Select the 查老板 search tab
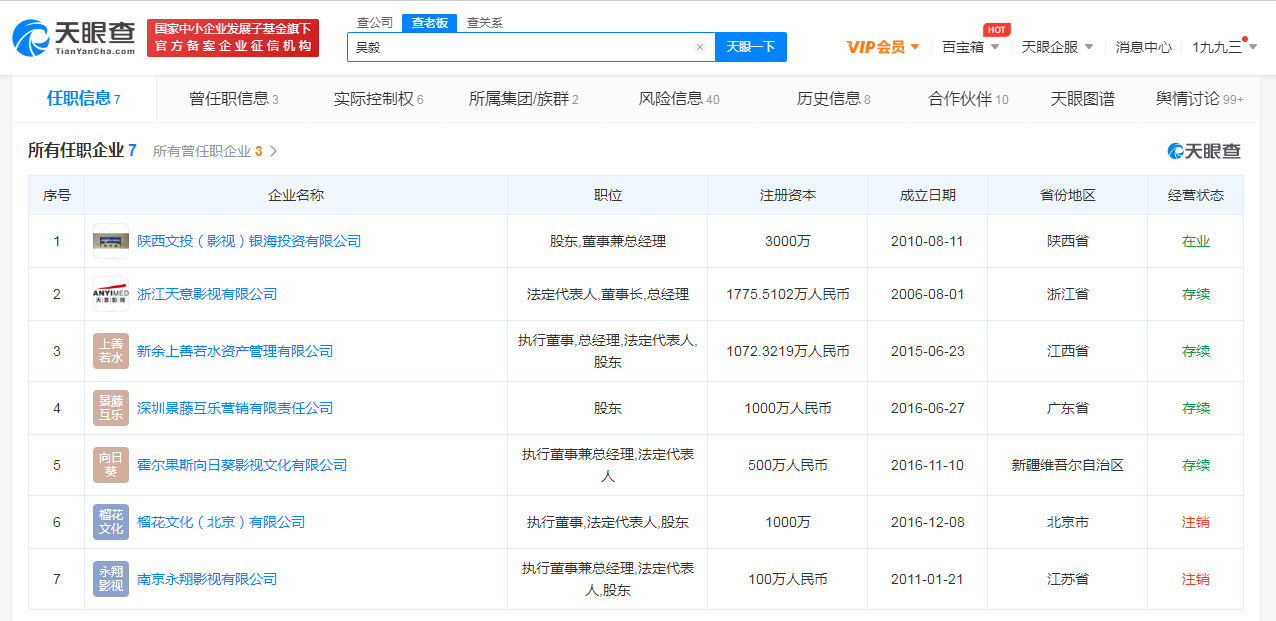 pos(430,22)
